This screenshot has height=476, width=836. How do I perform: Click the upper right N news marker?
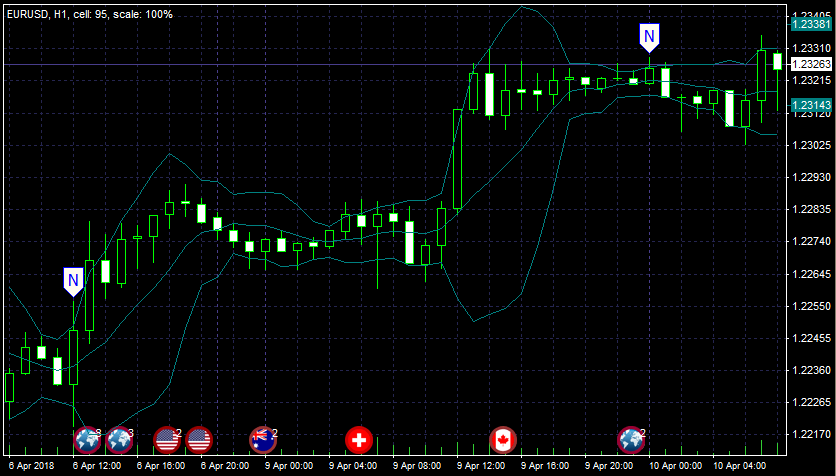coord(649,38)
